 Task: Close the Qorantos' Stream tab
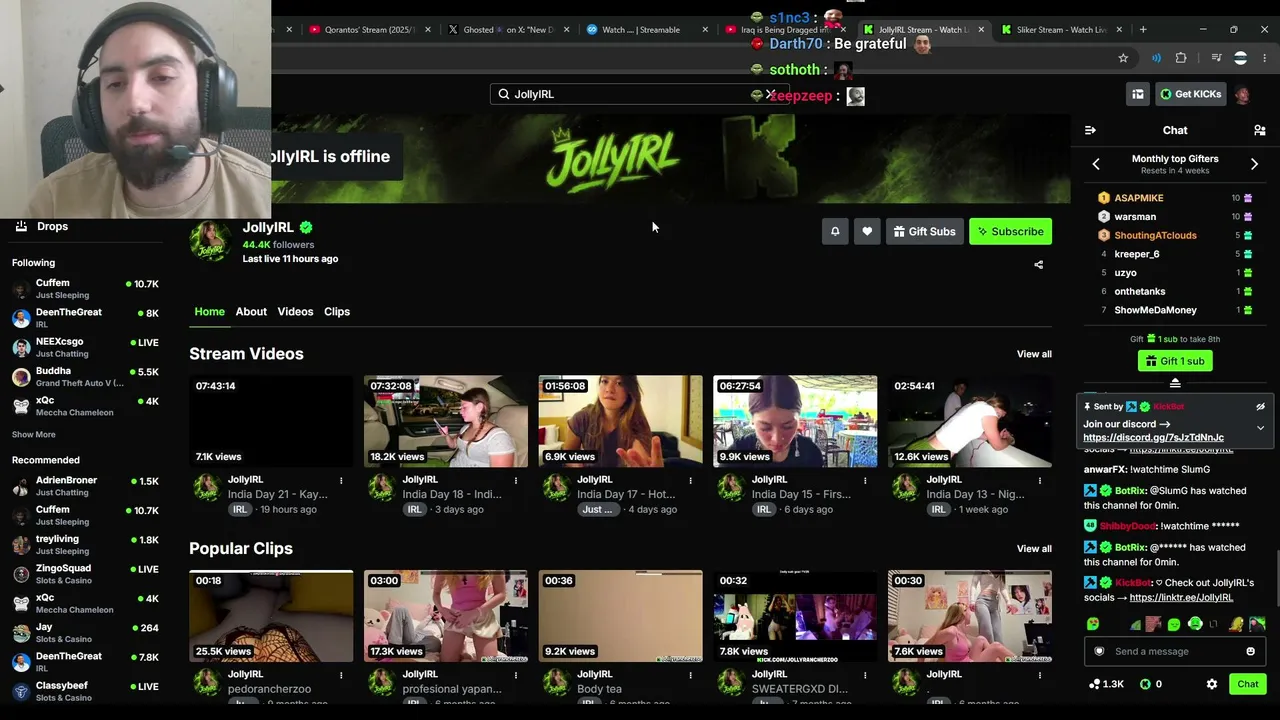click(428, 29)
